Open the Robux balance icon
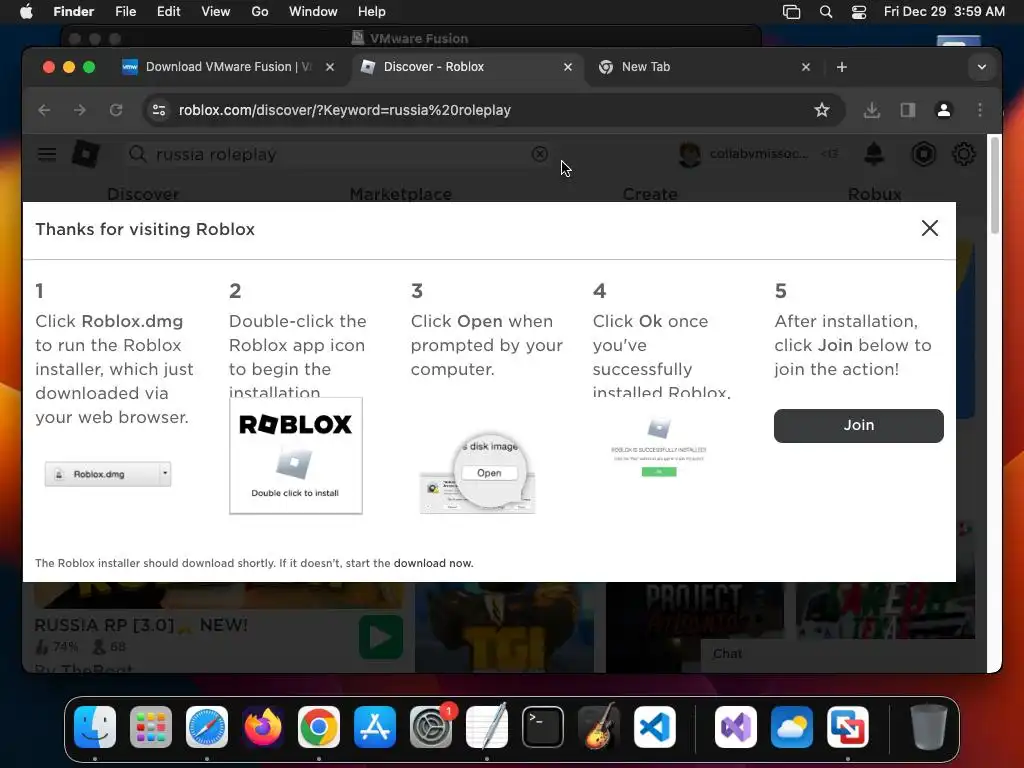The width and height of the screenshot is (1024, 768). 923,154
